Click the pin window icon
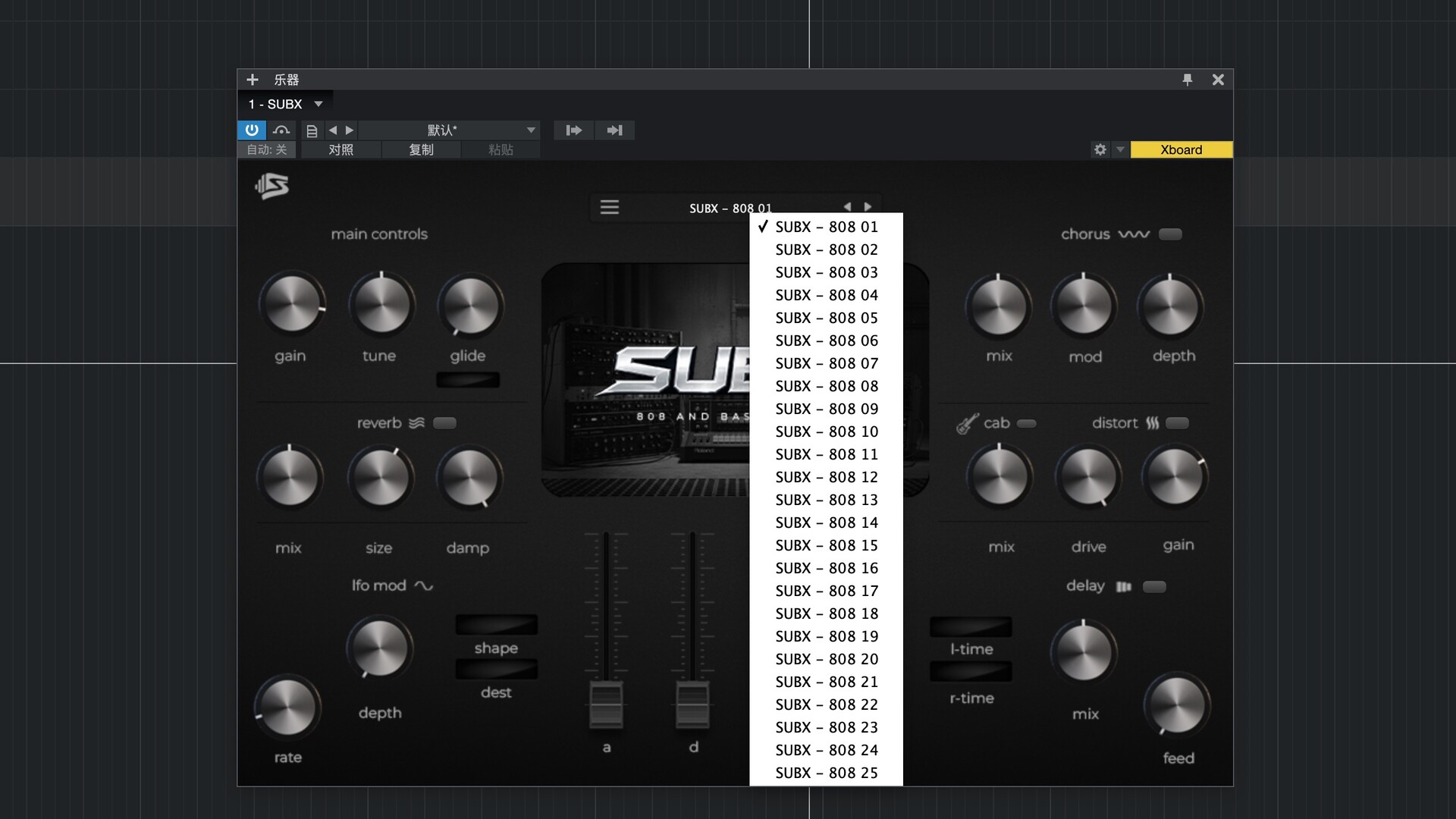Screen dimensions: 1456x819 click(x=1188, y=80)
